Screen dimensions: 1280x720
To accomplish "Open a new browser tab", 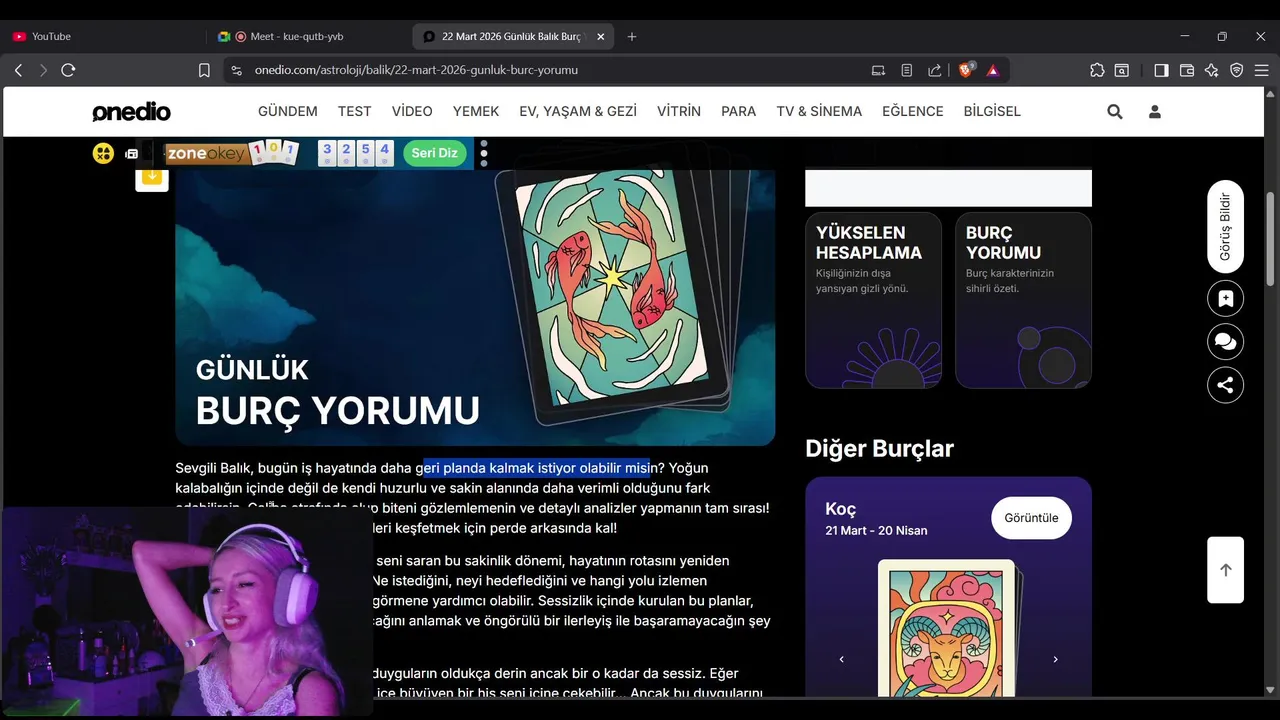I will click(632, 36).
